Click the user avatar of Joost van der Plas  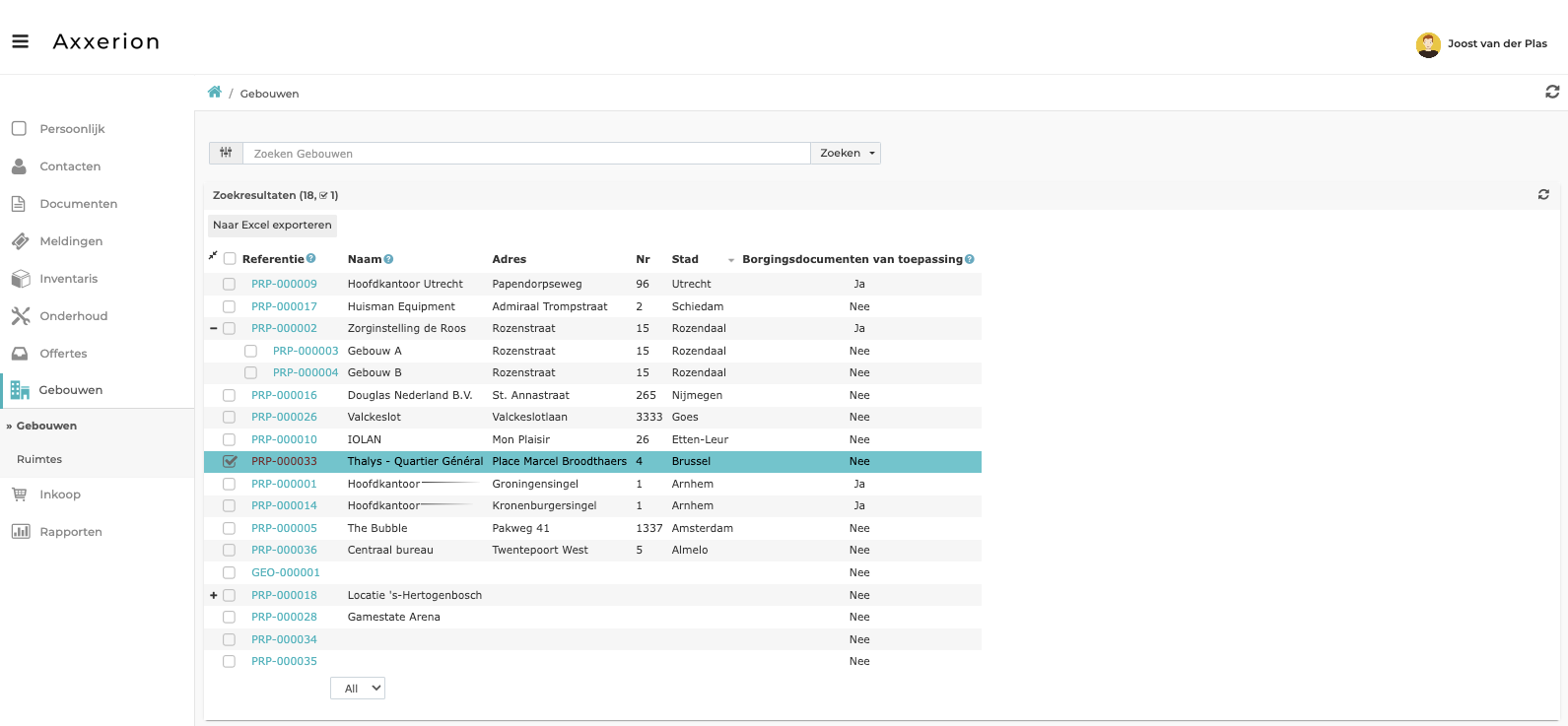tap(1427, 44)
